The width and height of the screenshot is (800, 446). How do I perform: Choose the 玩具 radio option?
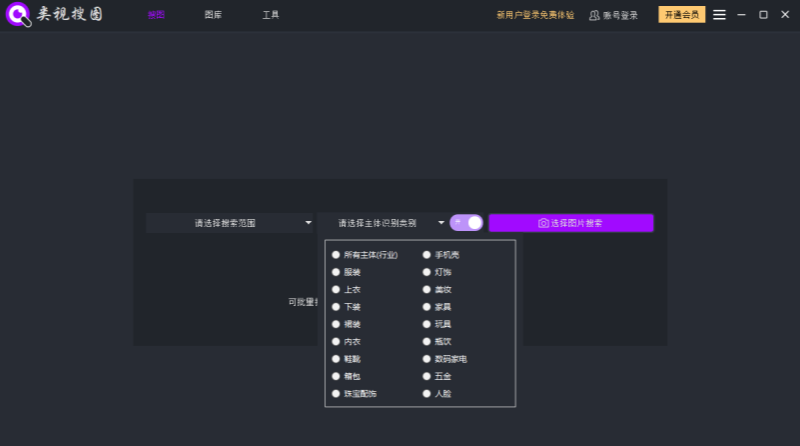(437, 324)
